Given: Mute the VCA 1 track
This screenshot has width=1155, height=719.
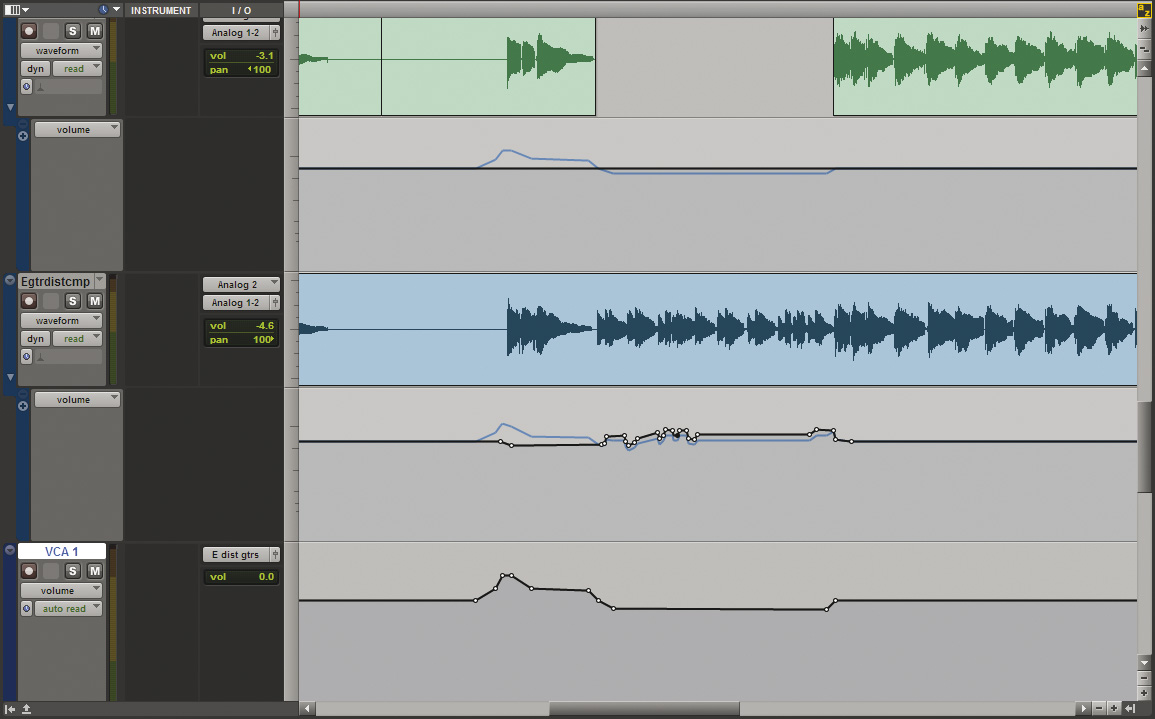Looking at the screenshot, I should (94, 571).
